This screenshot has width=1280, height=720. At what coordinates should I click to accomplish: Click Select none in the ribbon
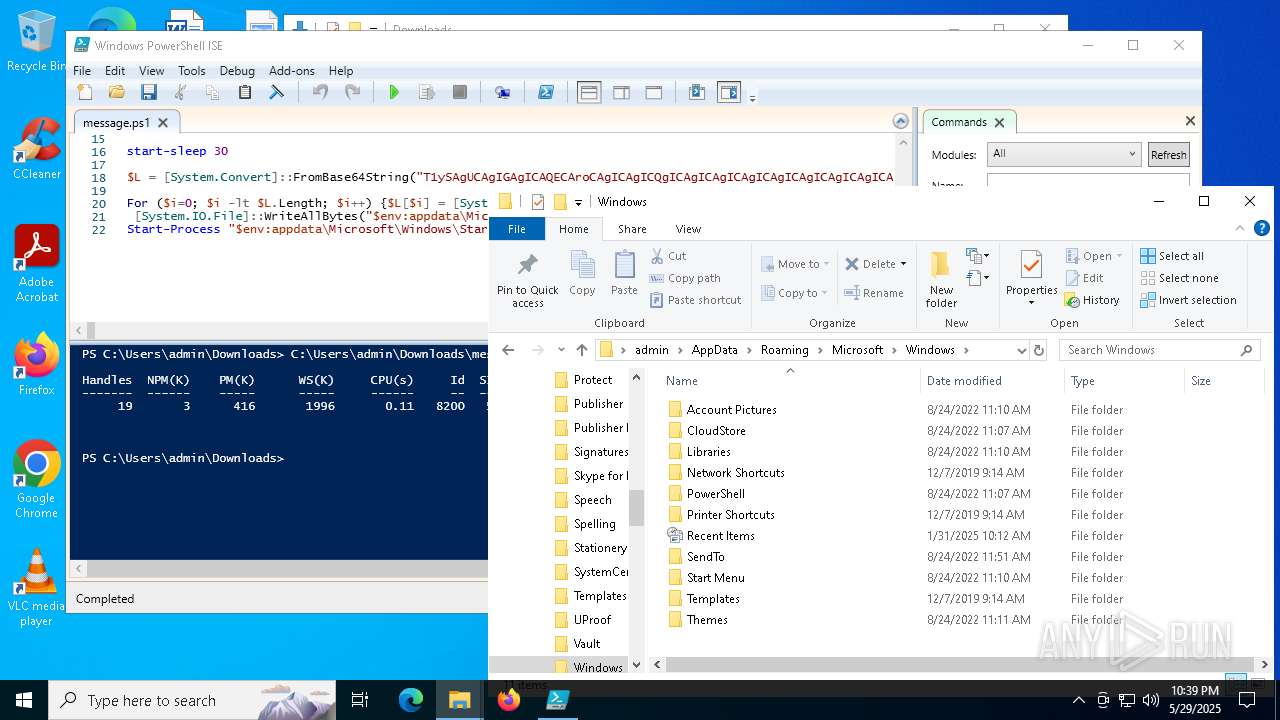coord(1179,278)
